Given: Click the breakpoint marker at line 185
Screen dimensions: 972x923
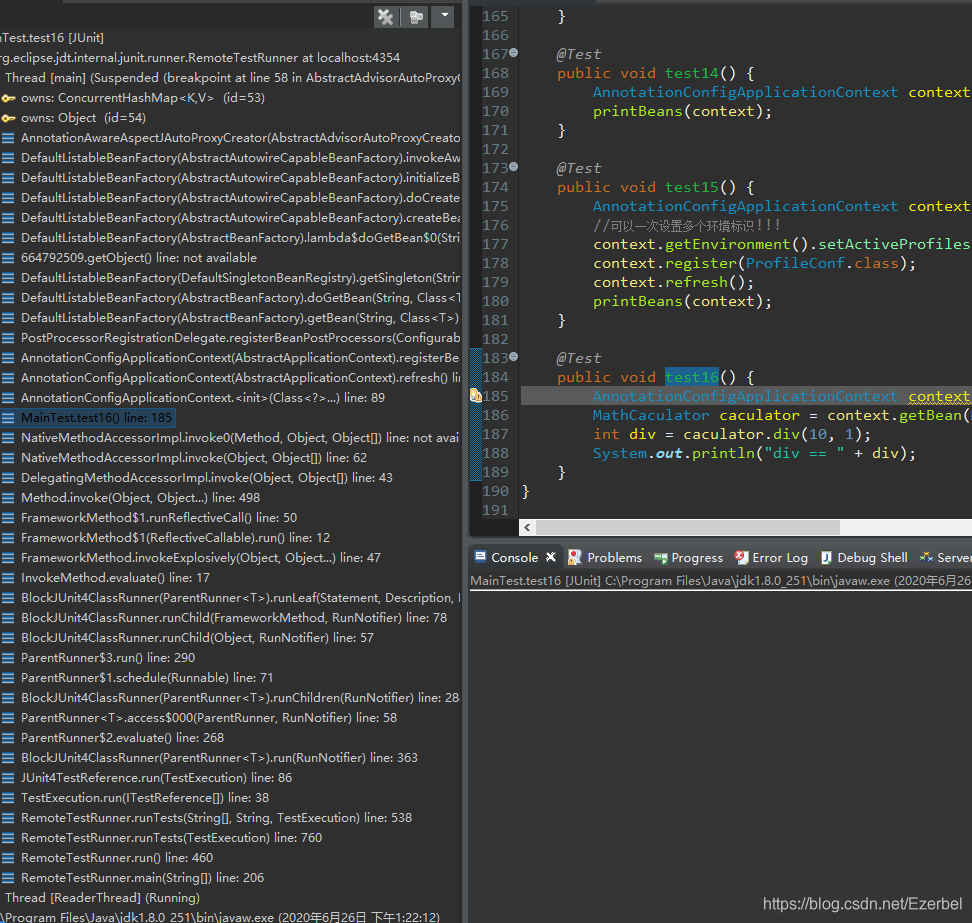Looking at the screenshot, I should (475, 395).
